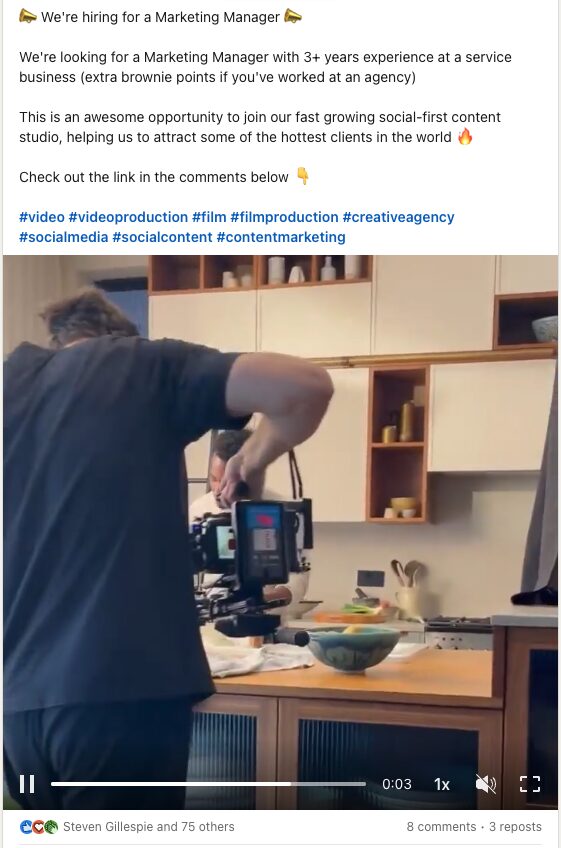
Task: Open the #video hashtag
Action: pos(42,217)
